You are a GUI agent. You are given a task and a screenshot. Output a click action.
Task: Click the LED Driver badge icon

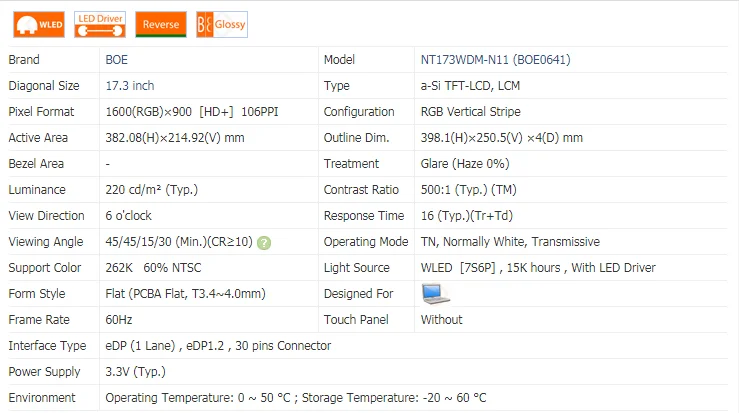100,25
